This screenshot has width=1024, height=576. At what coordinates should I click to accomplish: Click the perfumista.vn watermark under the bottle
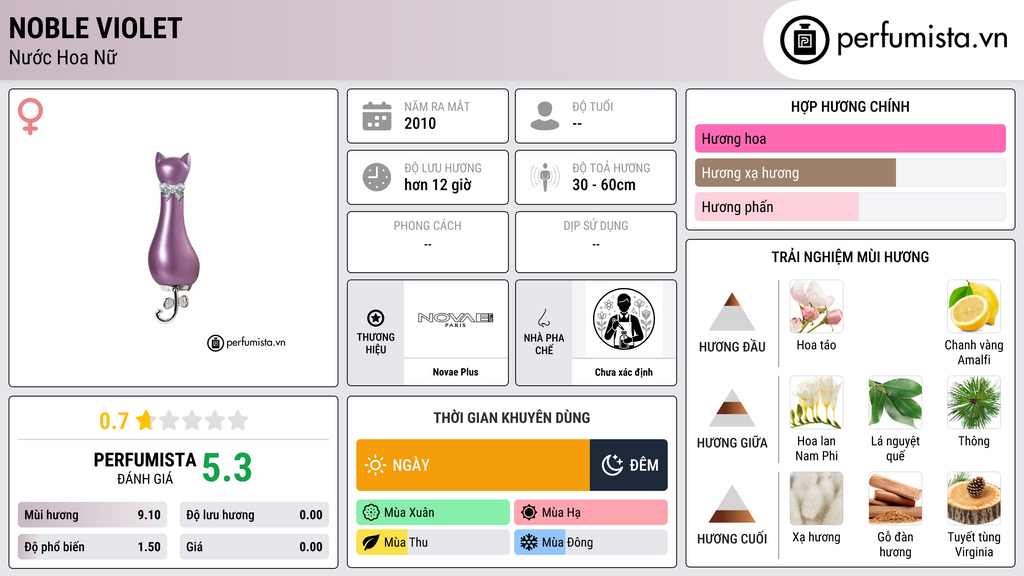pos(246,342)
